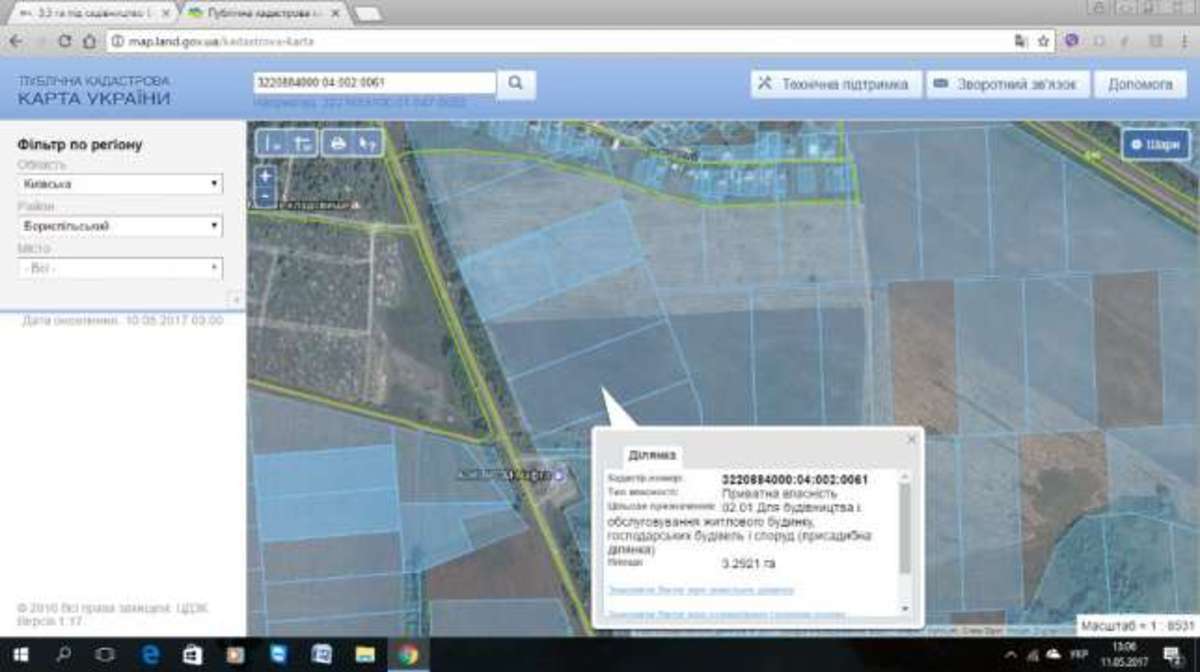Open the Місто dropdown showing Всі

point(120,268)
